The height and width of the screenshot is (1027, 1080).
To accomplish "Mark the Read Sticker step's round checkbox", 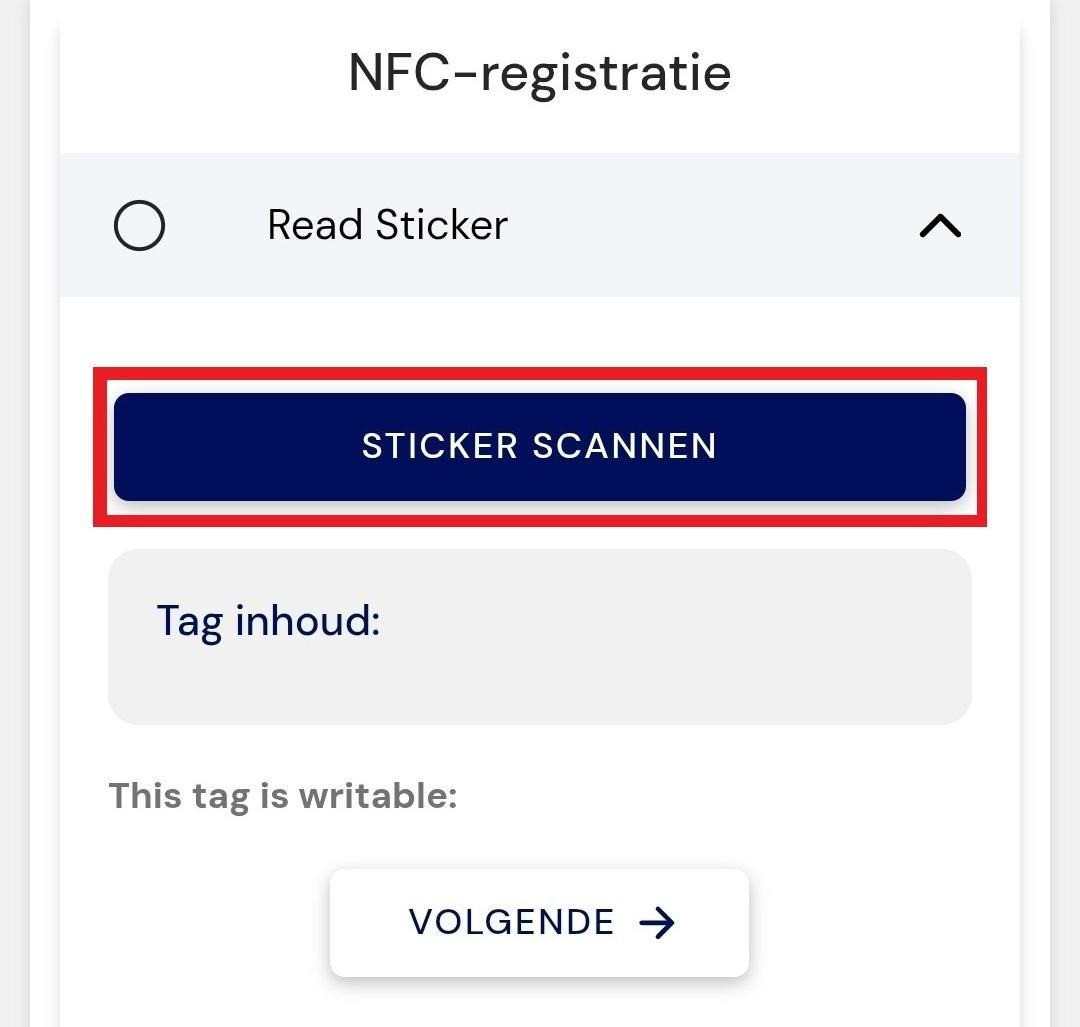I will (x=139, y=225).
